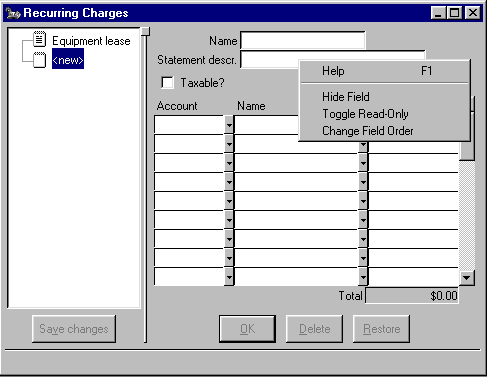The image size is (487, 377).
Task: Tick the Taxable? checkbox
Action: [x=167, y=82]
